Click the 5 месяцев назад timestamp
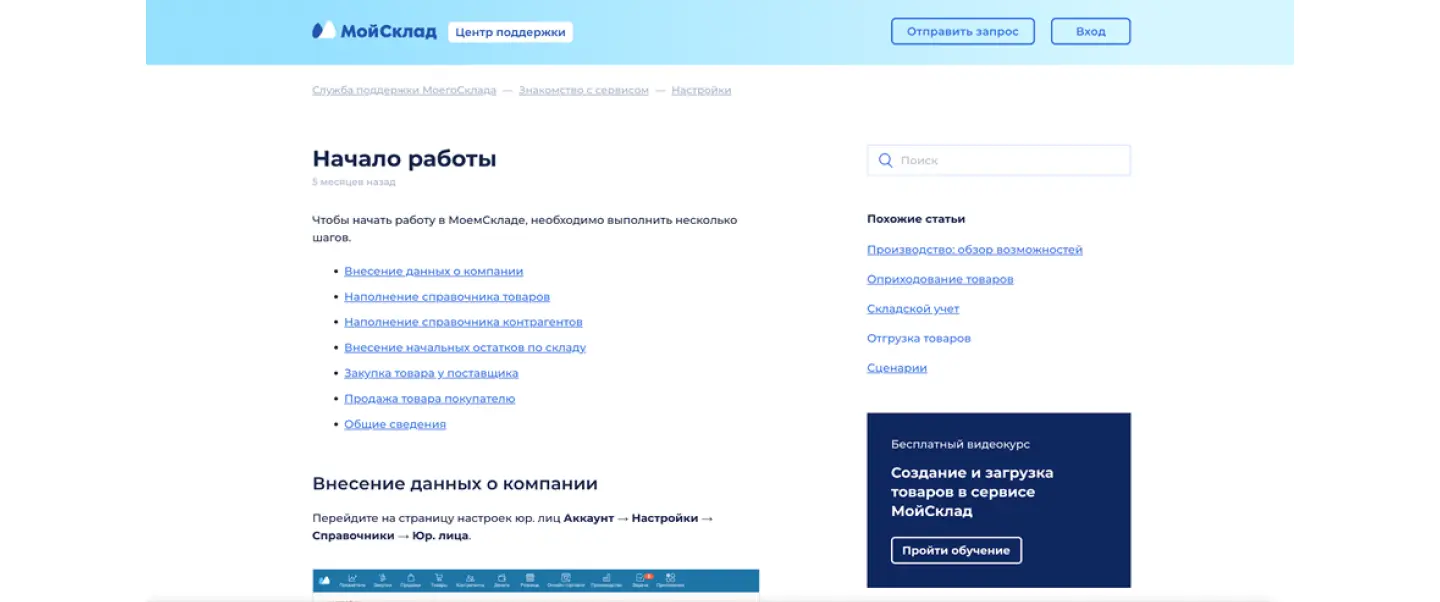 click(x=353, y=182)
